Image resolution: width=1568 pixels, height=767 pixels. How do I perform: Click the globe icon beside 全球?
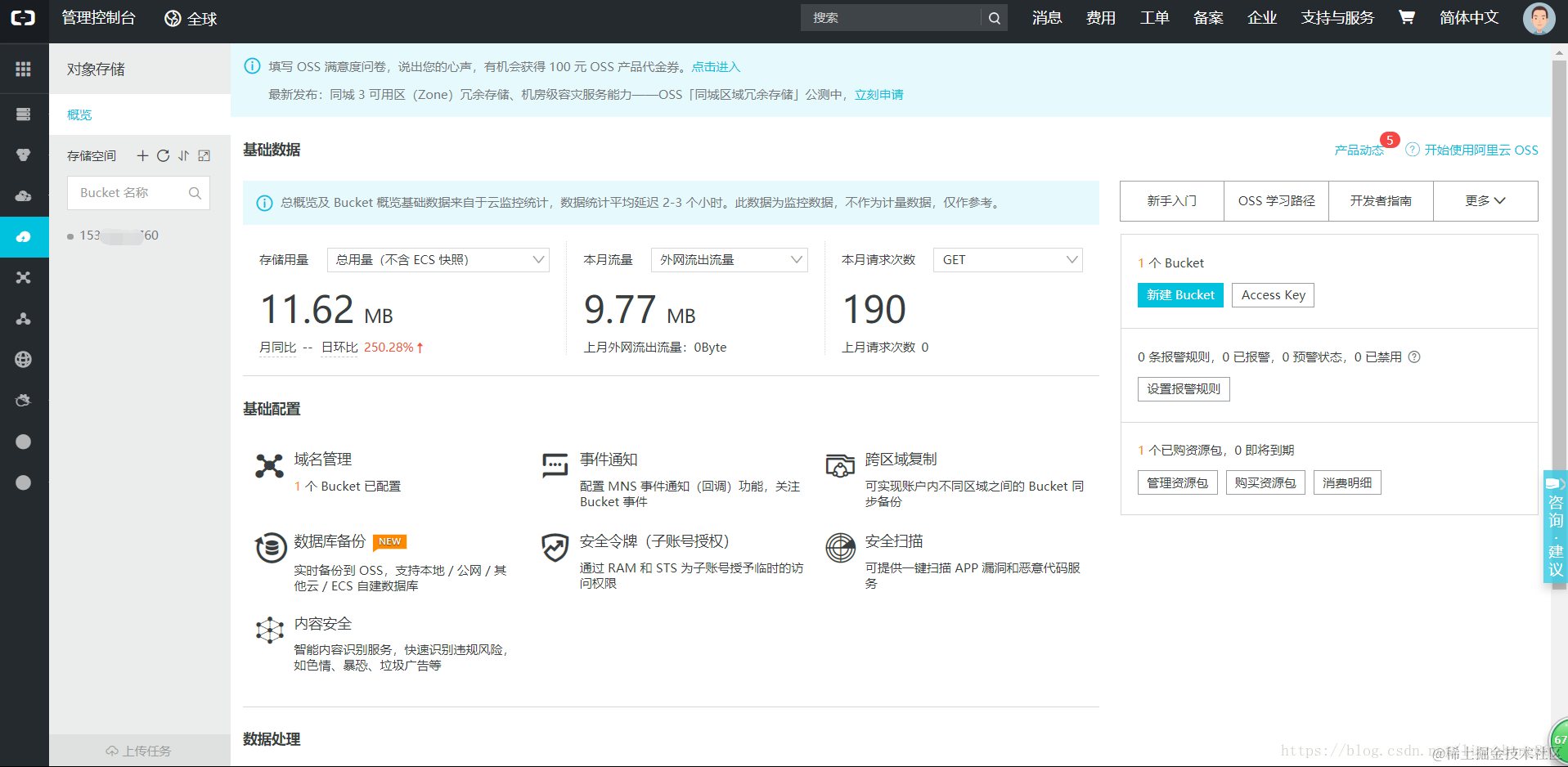173,18
